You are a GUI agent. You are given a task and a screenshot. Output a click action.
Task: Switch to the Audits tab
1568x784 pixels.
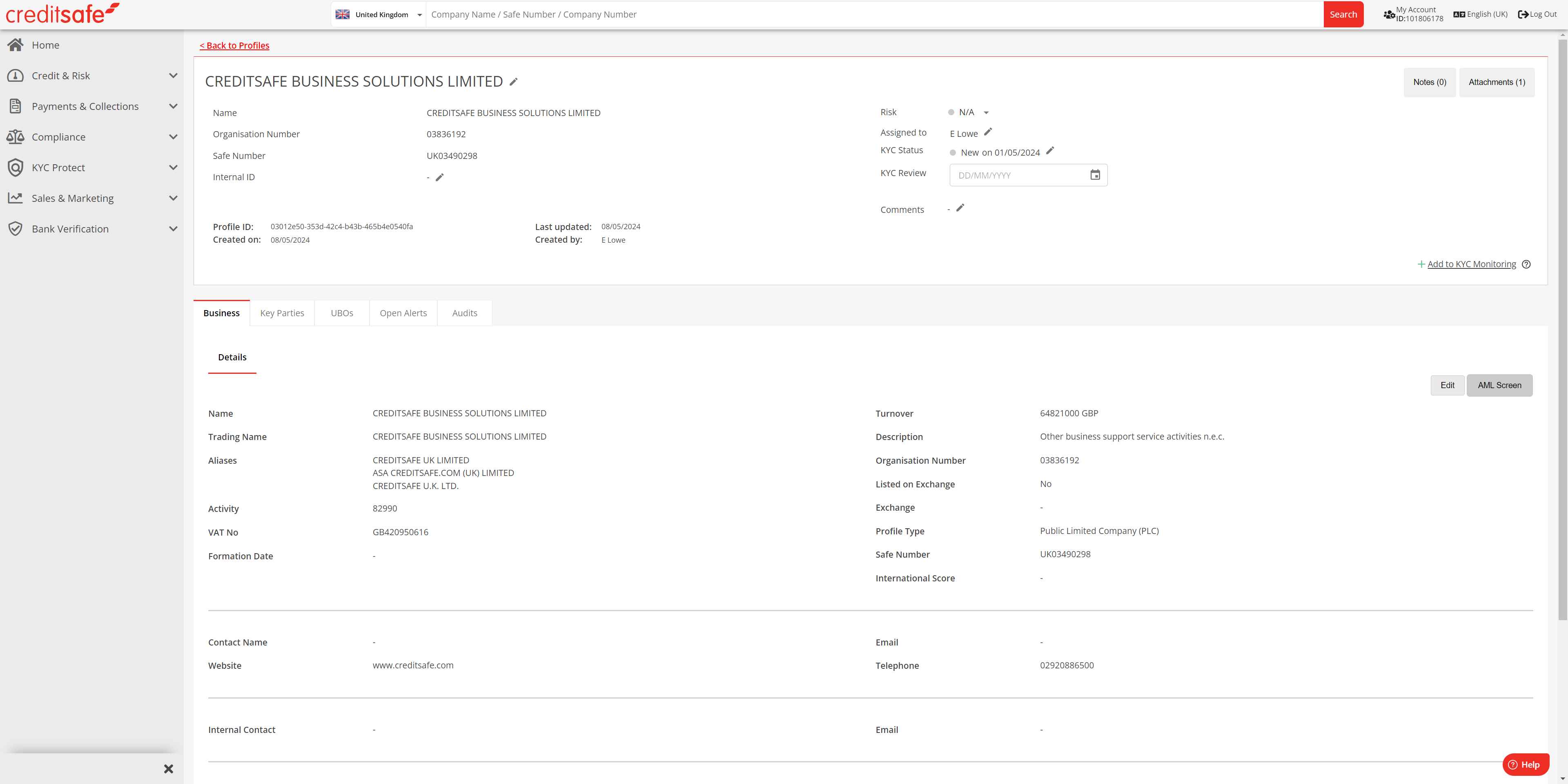pos(464,313)
